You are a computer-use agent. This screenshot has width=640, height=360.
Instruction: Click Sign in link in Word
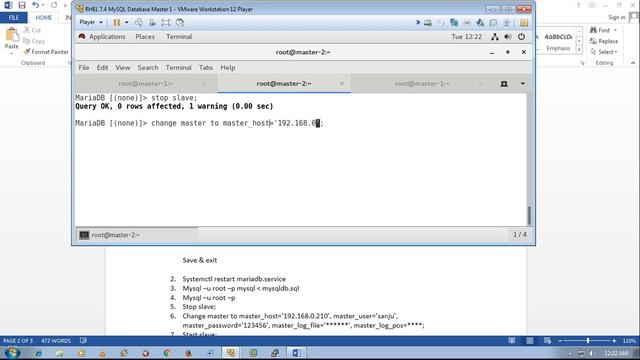click(616, 17)
